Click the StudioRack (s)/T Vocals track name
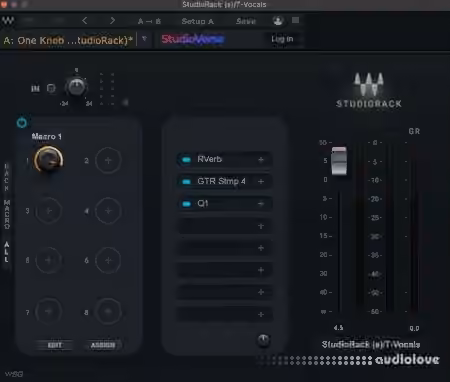 371,345
